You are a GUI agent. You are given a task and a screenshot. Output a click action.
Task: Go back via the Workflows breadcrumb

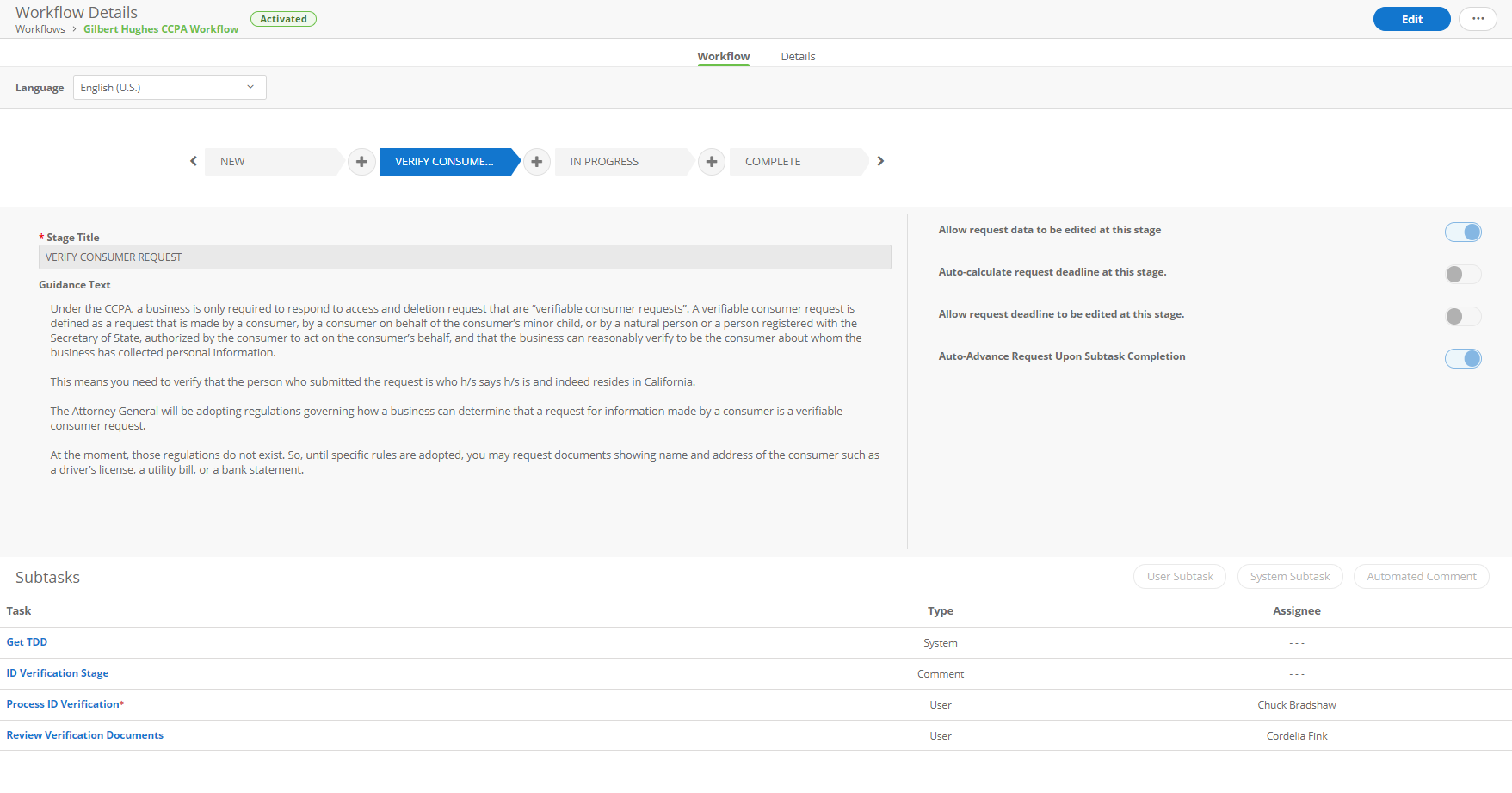click(40, 28)
